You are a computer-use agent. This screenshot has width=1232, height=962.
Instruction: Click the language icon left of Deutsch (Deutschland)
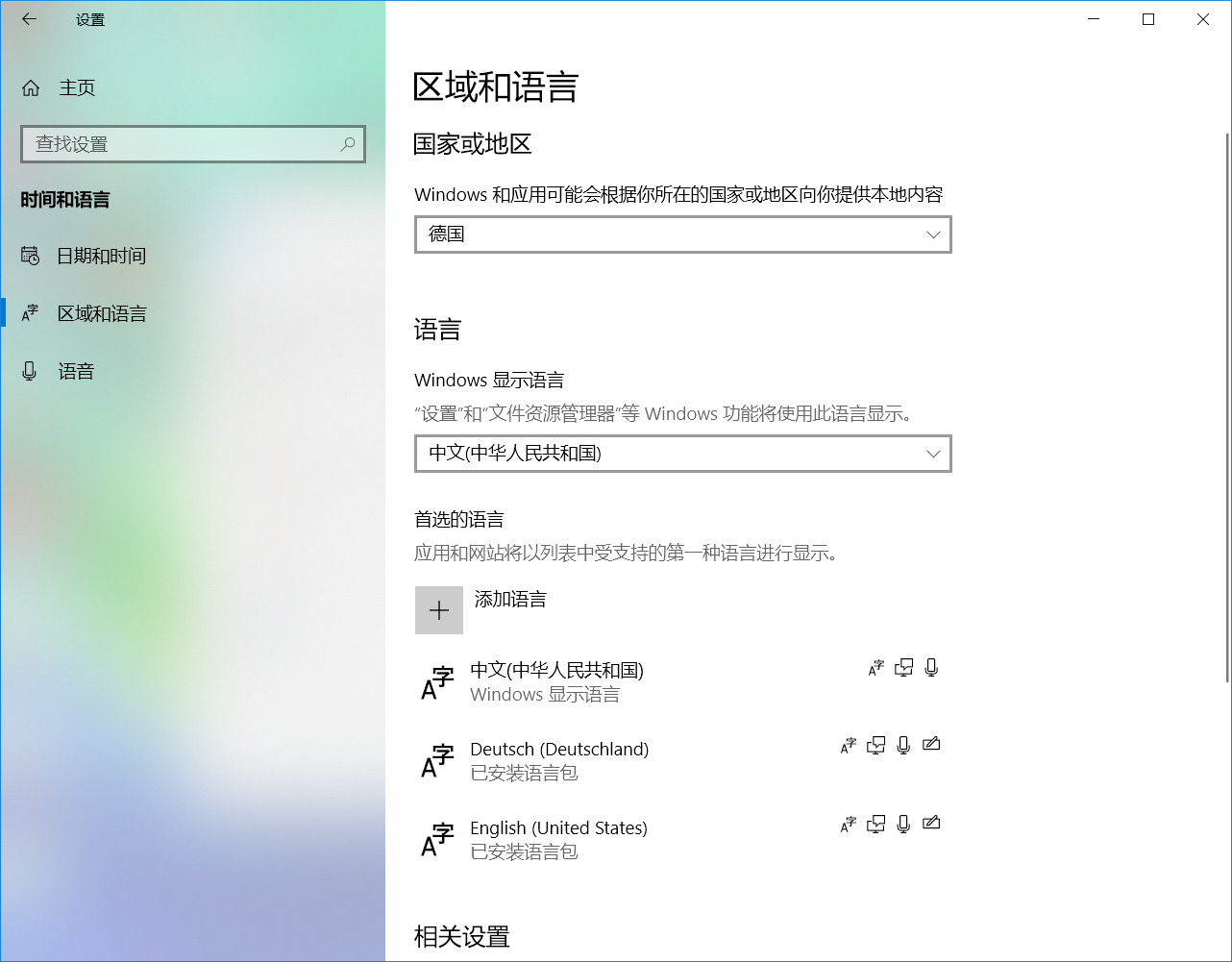(437, 761)
